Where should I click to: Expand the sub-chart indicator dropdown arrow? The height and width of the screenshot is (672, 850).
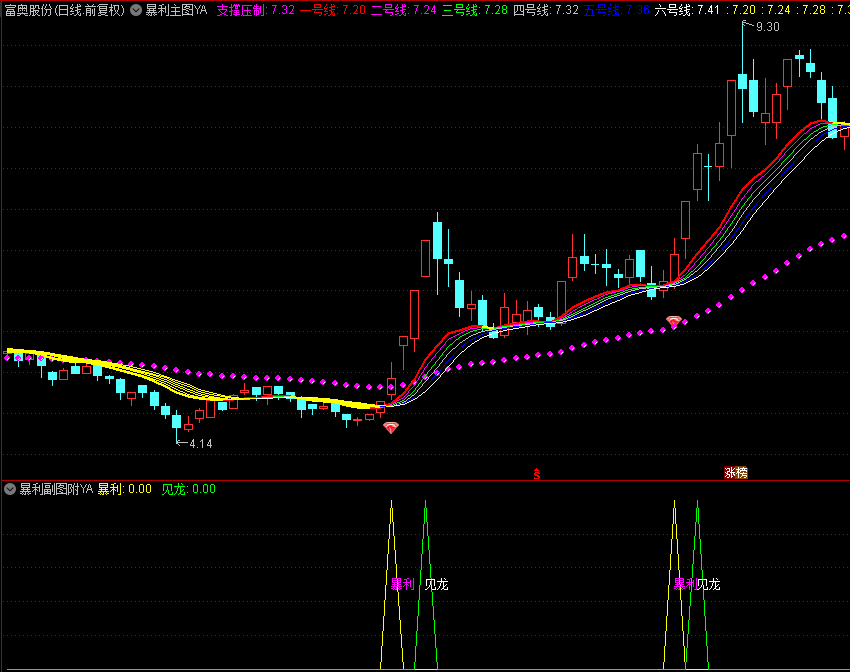10,489
